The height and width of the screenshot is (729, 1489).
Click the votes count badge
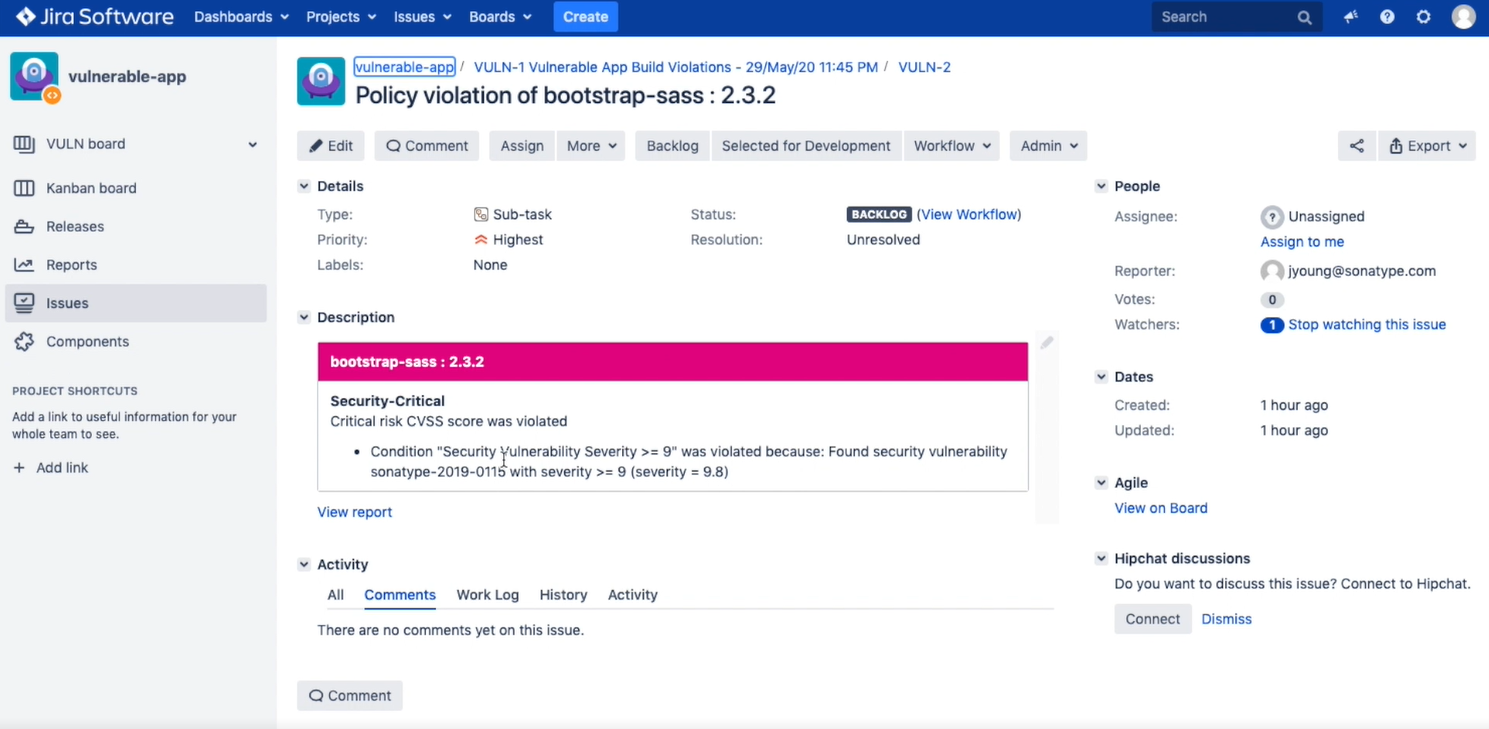pos(1272,299)
